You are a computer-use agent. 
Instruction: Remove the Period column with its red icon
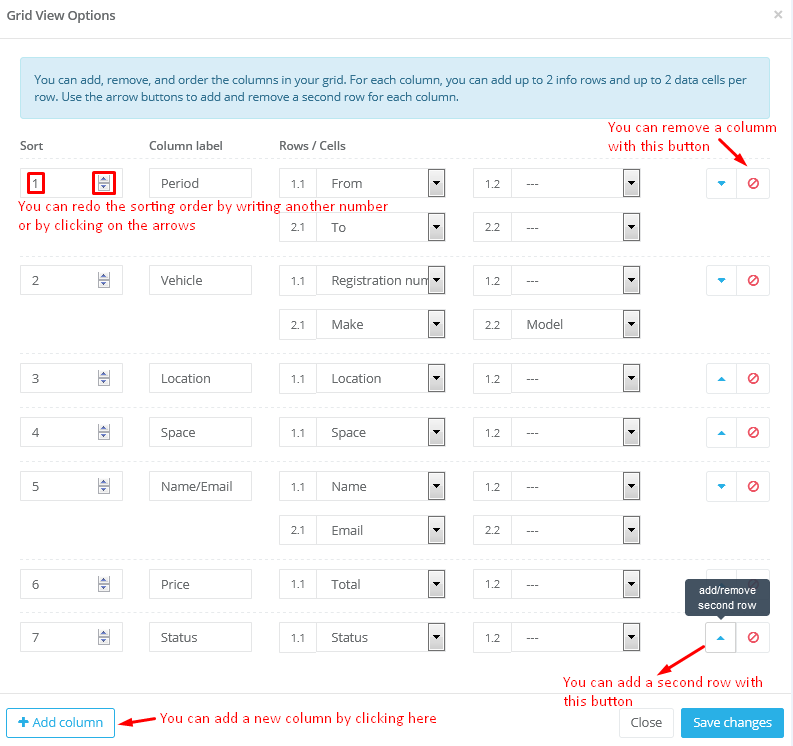[753, 184]
